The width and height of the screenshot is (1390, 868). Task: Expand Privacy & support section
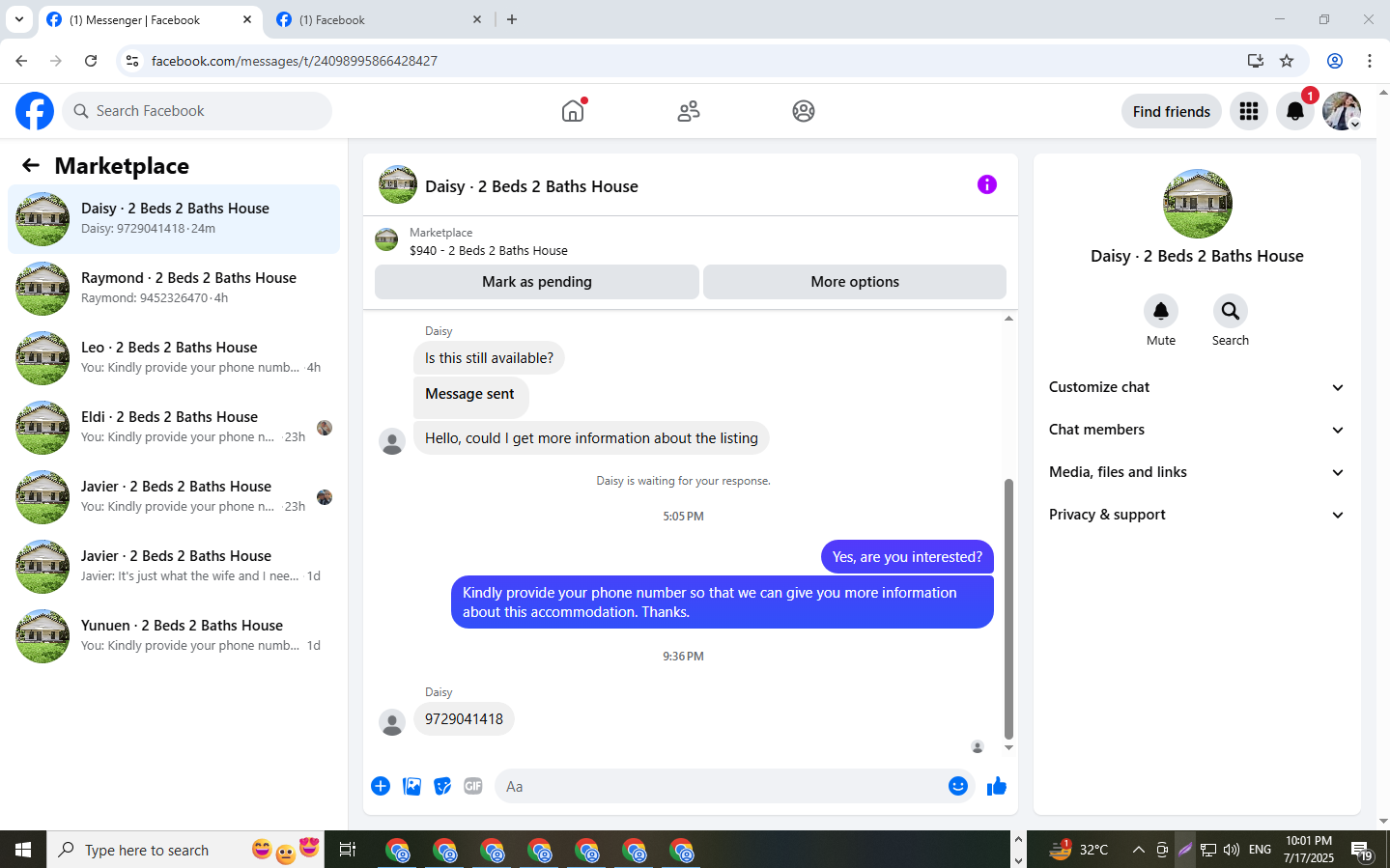(1197, 515)
